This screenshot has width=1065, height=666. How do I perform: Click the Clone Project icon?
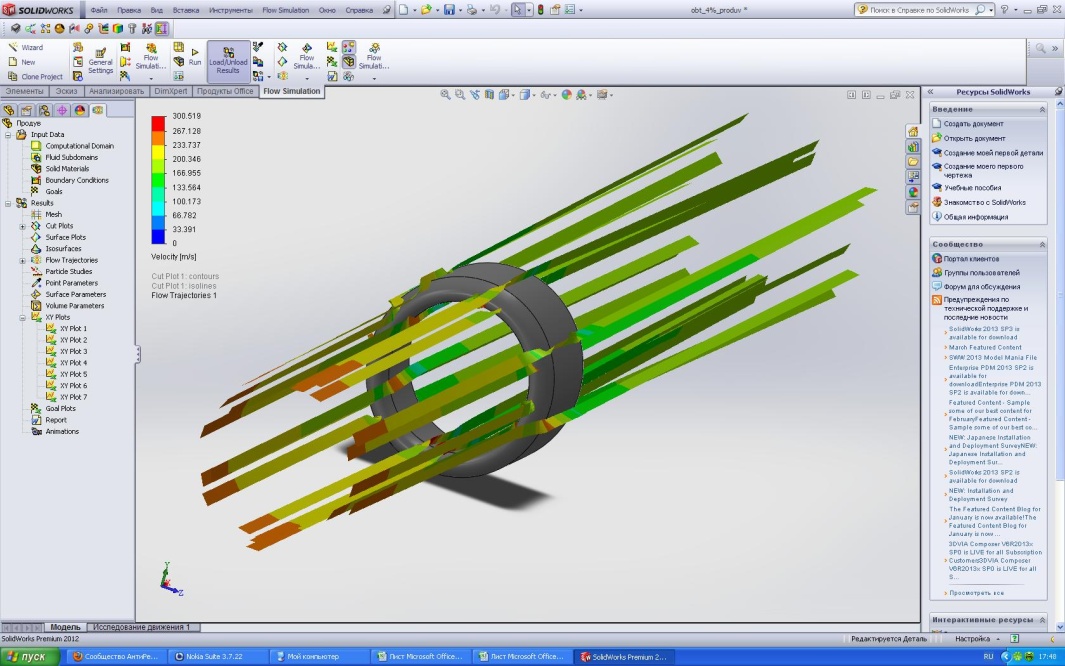12,77
